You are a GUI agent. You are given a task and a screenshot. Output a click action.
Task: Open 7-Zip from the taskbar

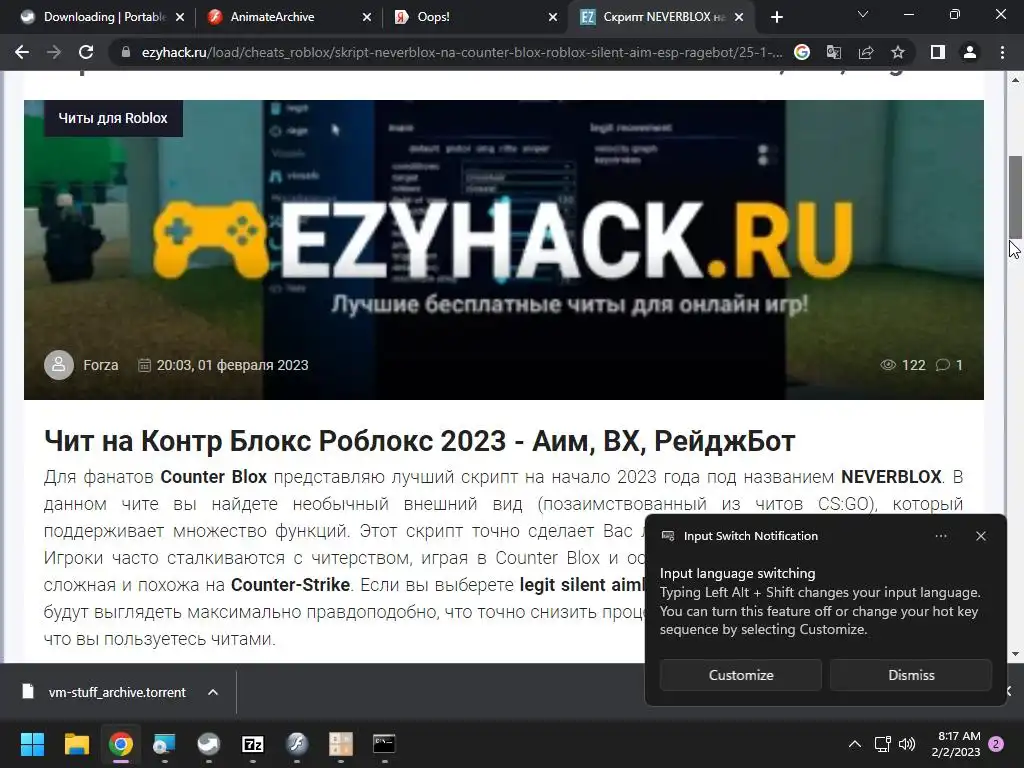click(253, 744)
